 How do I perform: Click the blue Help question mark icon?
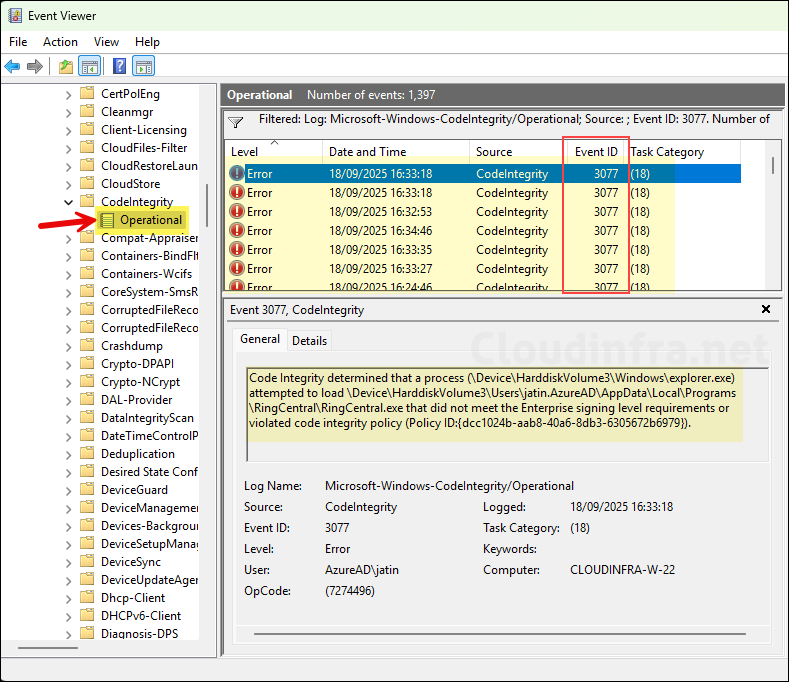click(119, 67)
